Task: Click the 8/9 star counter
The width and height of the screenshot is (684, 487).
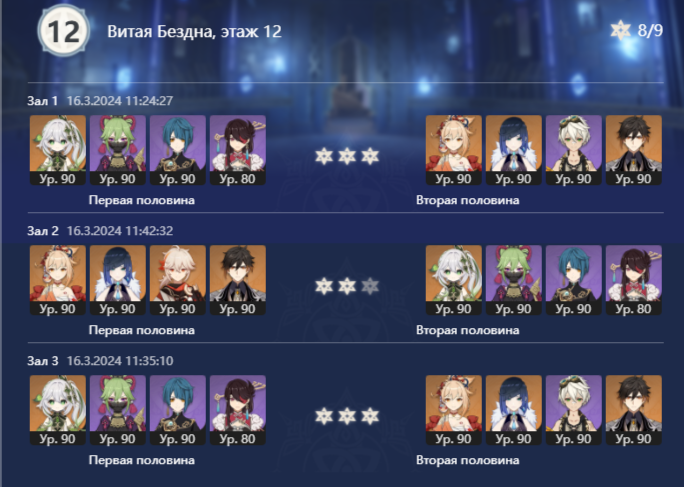Action: [637, 31]
